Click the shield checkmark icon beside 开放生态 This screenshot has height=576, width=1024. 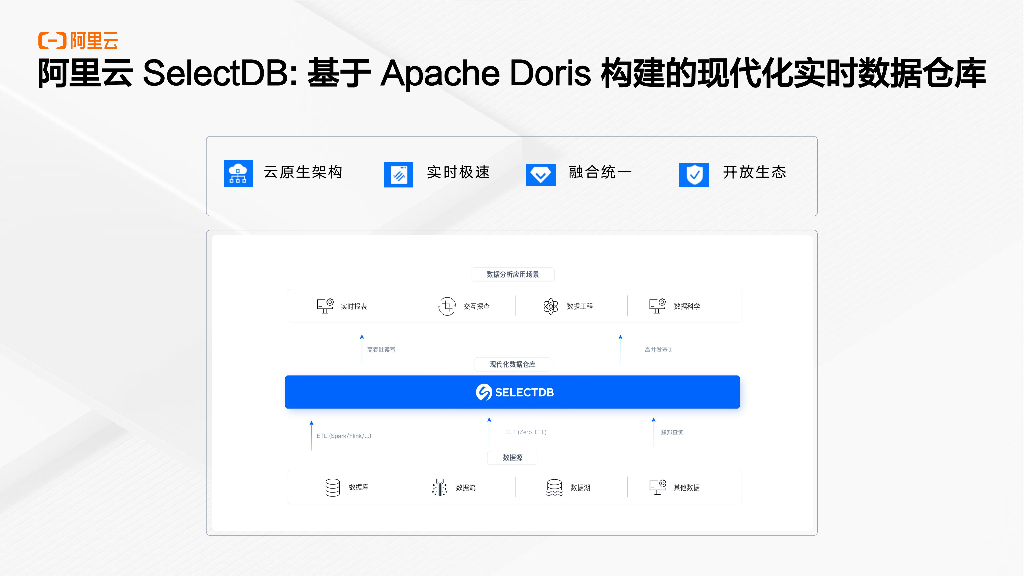pos(694,174)
